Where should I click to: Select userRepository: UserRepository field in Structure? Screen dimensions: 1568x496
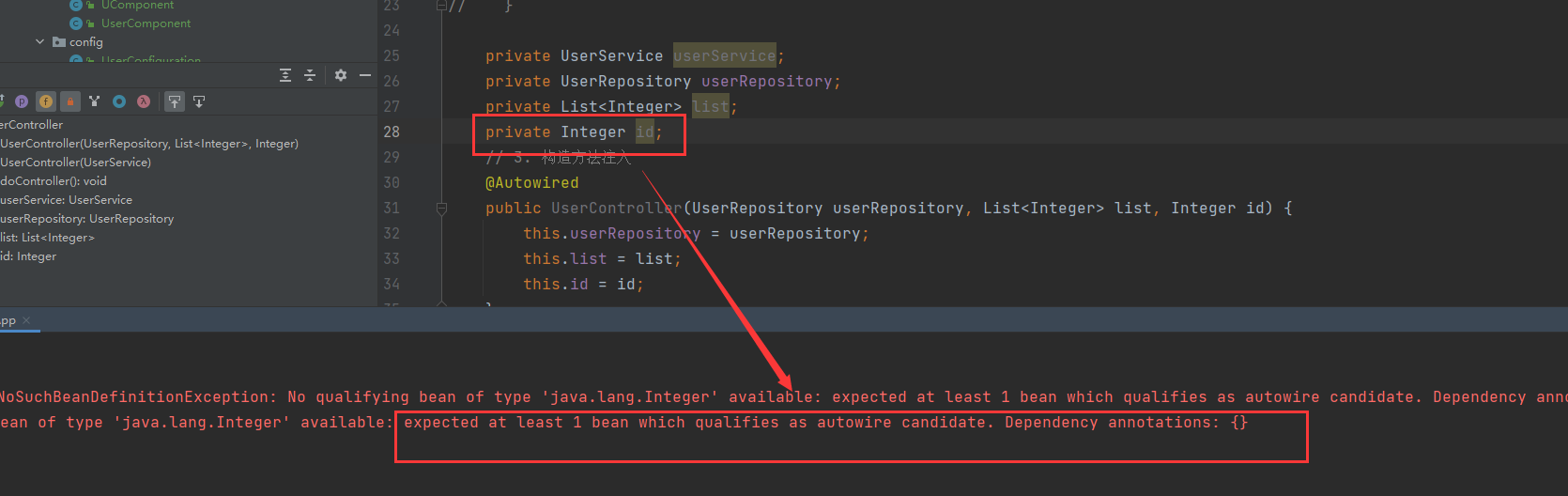pyautogui.click(x=86, y=219)
